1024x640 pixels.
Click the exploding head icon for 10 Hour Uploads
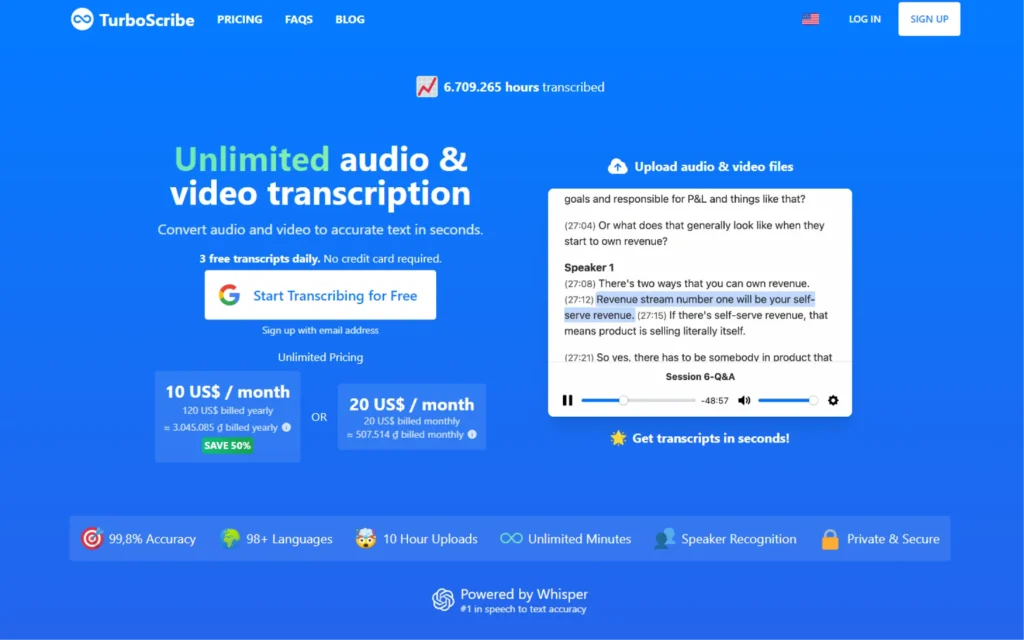(366, 538)
